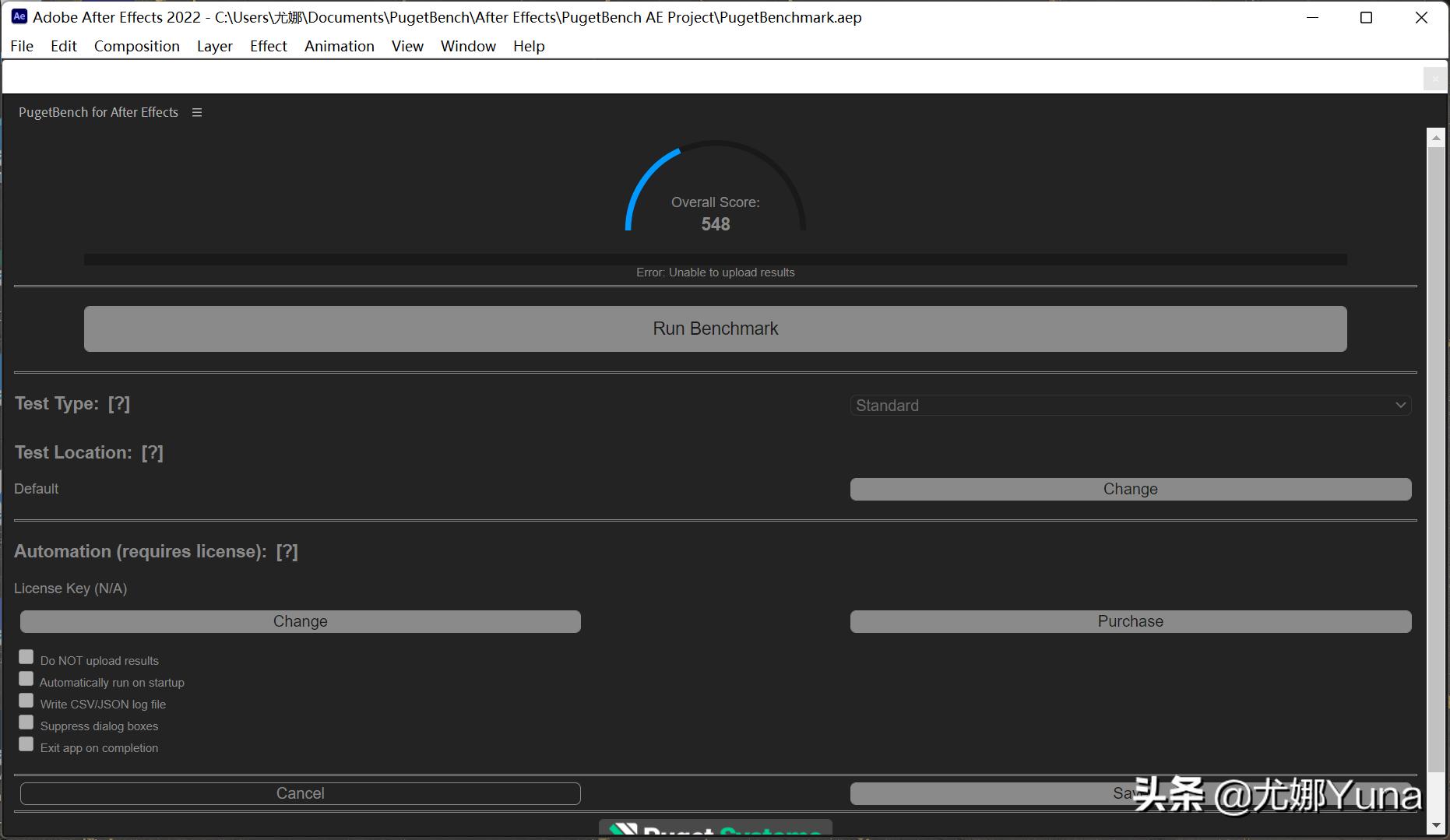The image size is (1450, 840).
Task: Open the View menu
Action: (407, 46)
